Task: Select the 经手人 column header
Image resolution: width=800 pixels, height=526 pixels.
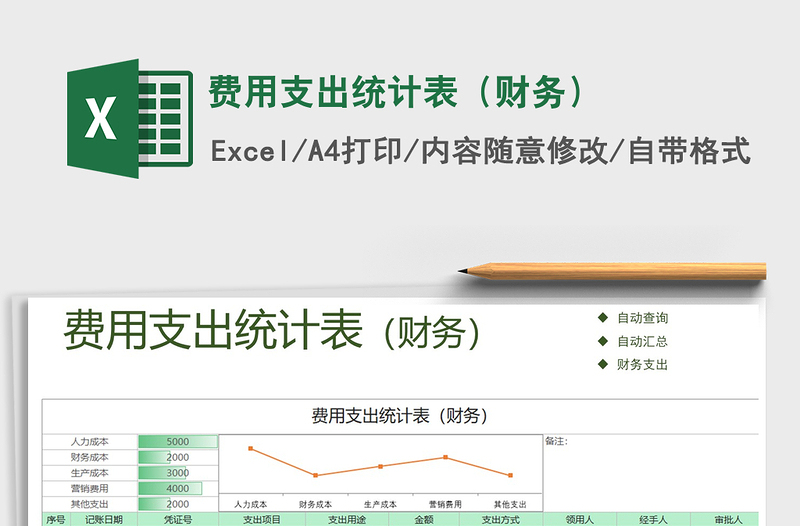Action: (x=653, y=519)
